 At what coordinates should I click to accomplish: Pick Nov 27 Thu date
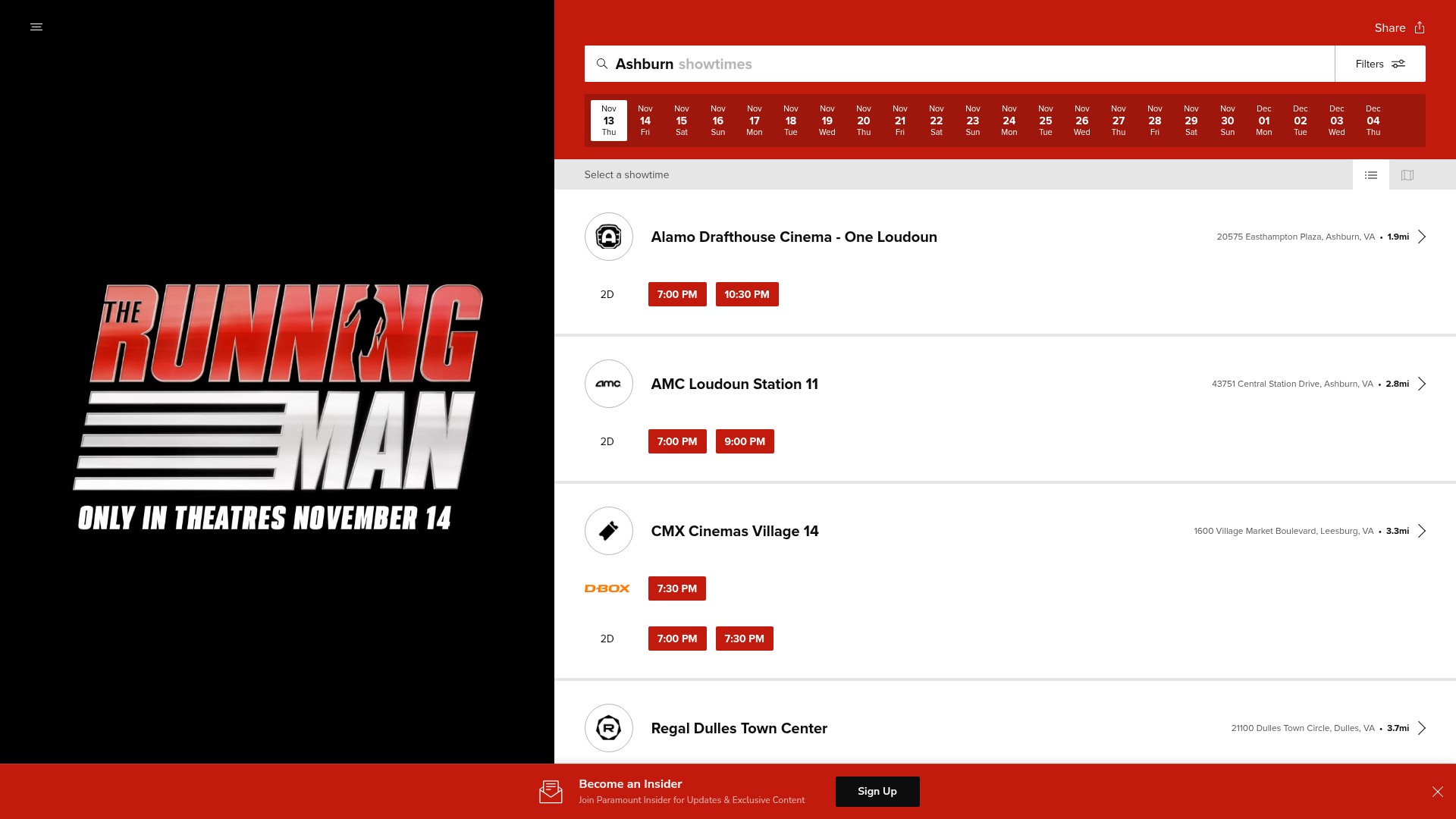(x=1119, y=121)
